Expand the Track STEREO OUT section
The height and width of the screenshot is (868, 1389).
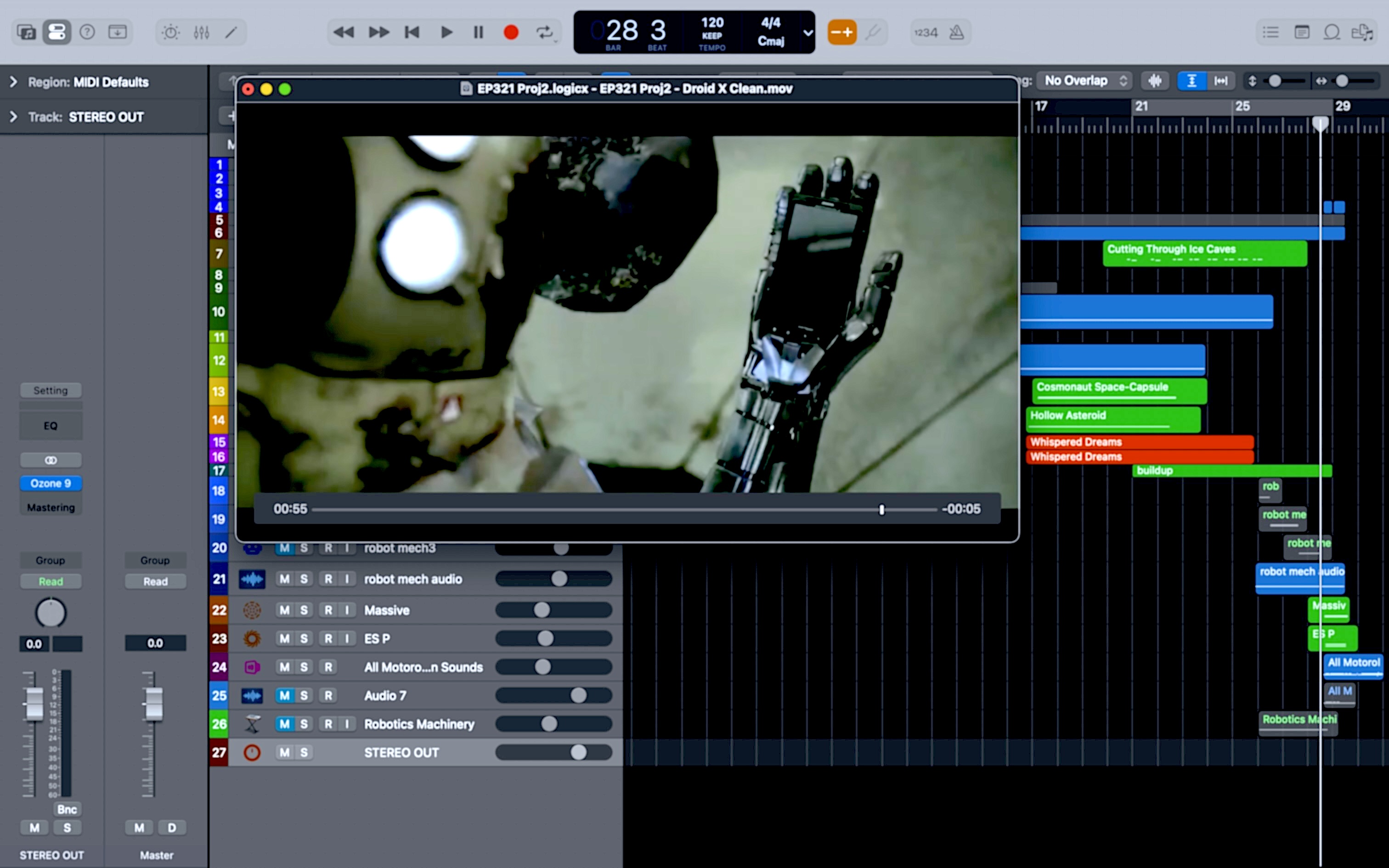pyautogui.click(x=13, y=117)
